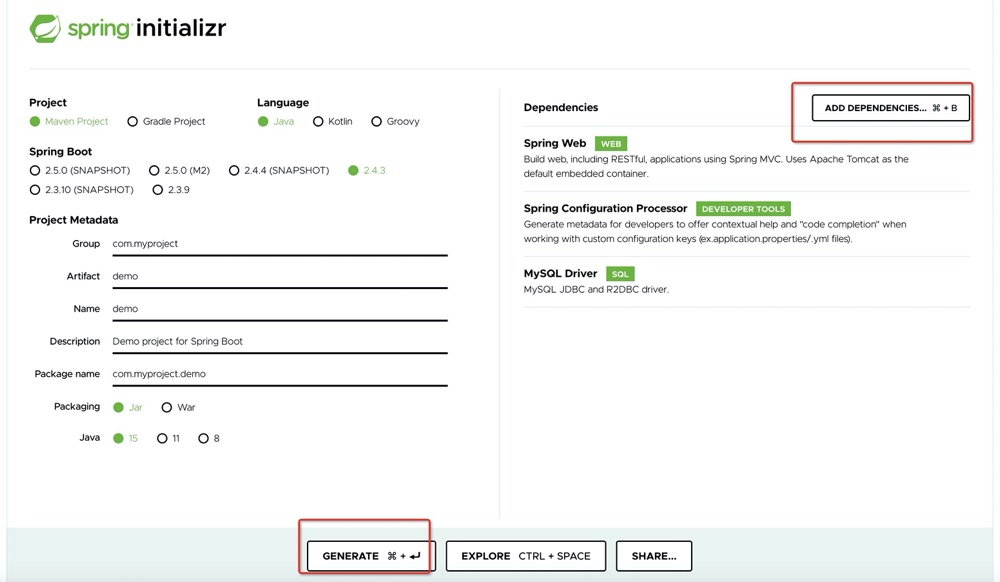Click the Spring Boot section heading
1000x582 pixels.
click(x=61, y=152)
